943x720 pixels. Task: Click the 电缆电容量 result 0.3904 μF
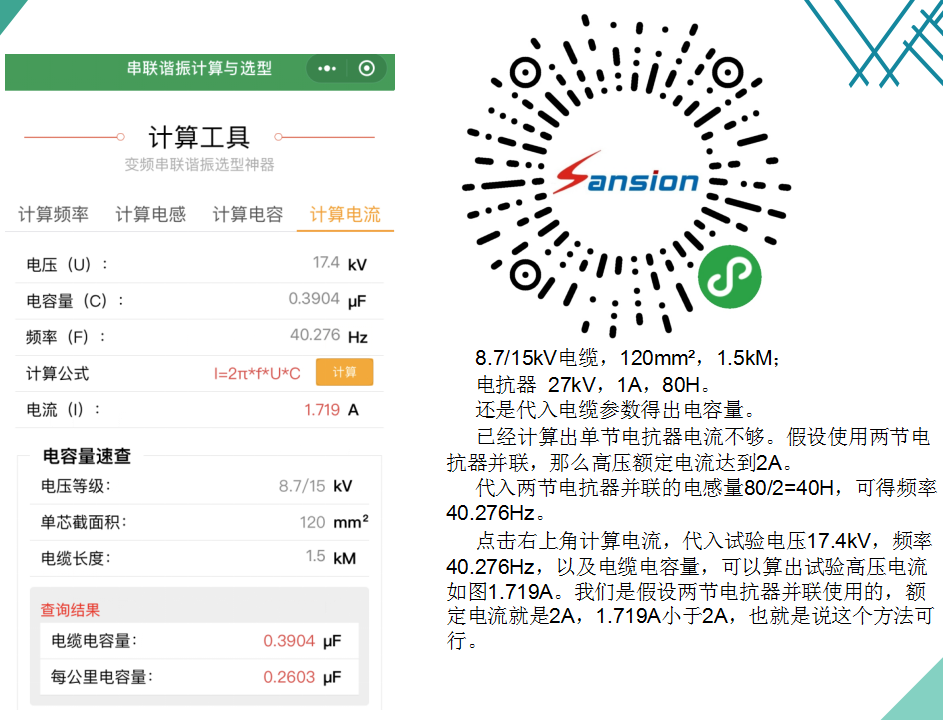pos(289,641)
